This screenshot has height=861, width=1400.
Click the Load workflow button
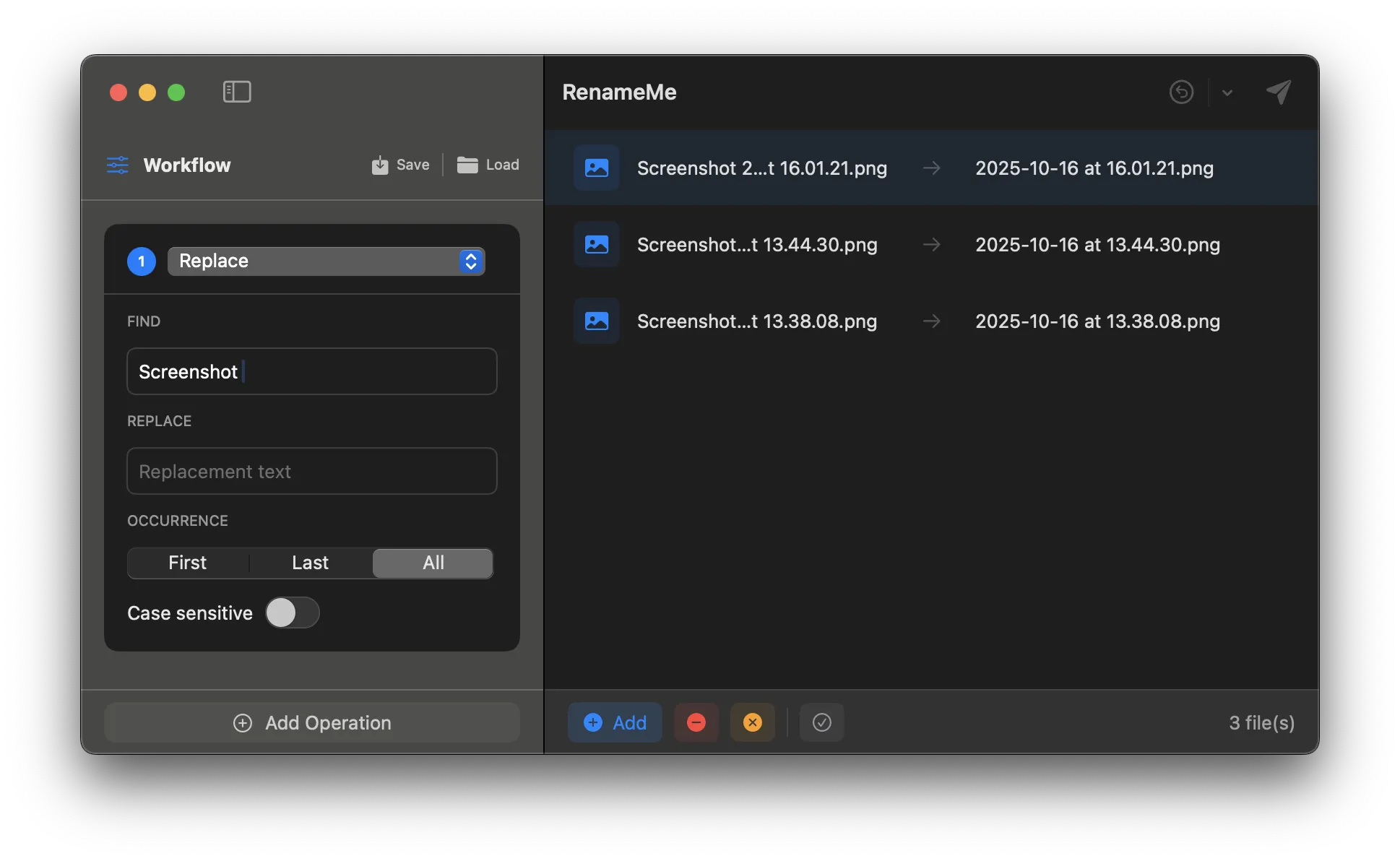tap(488, 165)
